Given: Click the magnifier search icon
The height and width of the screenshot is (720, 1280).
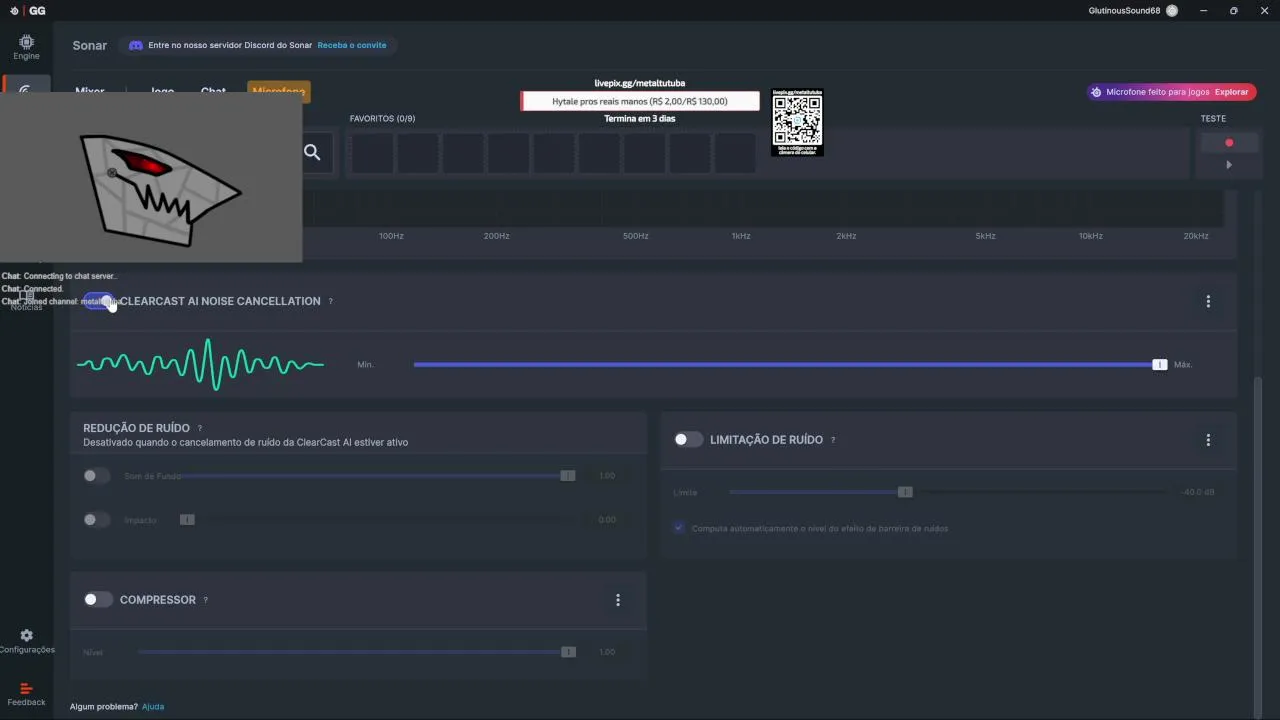Looking at the screenshot, I should [x=312, y=152].
